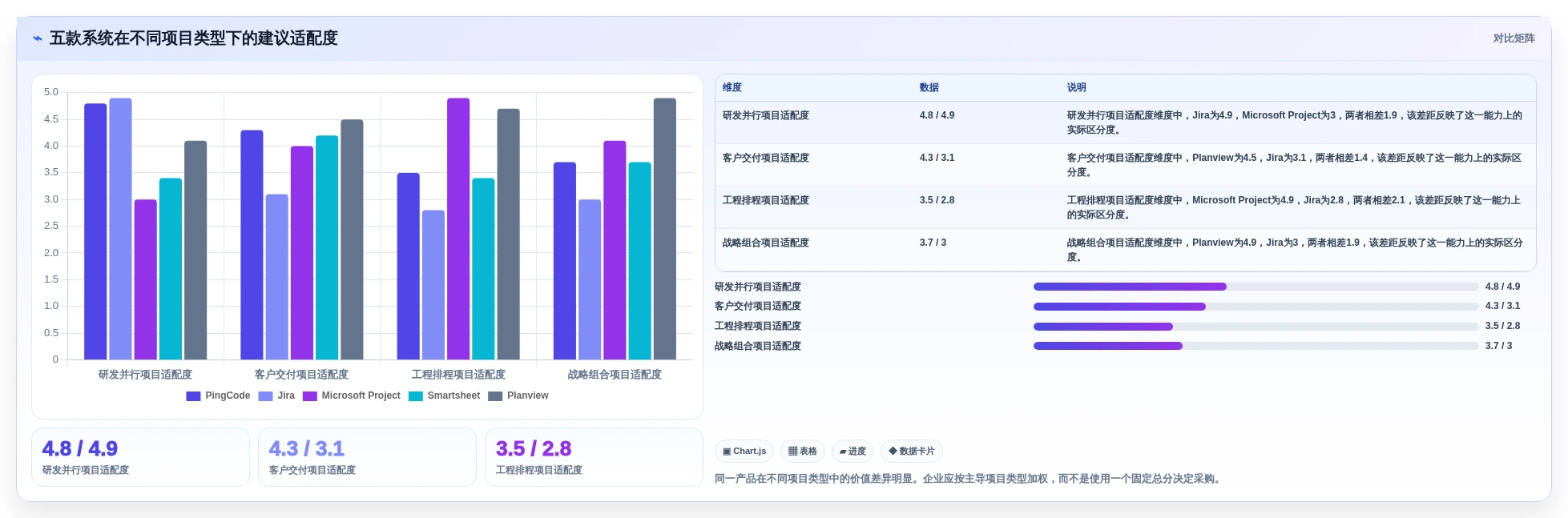
Task: Click description text mentioning Planview为4.9
Action: point(1295,250)
